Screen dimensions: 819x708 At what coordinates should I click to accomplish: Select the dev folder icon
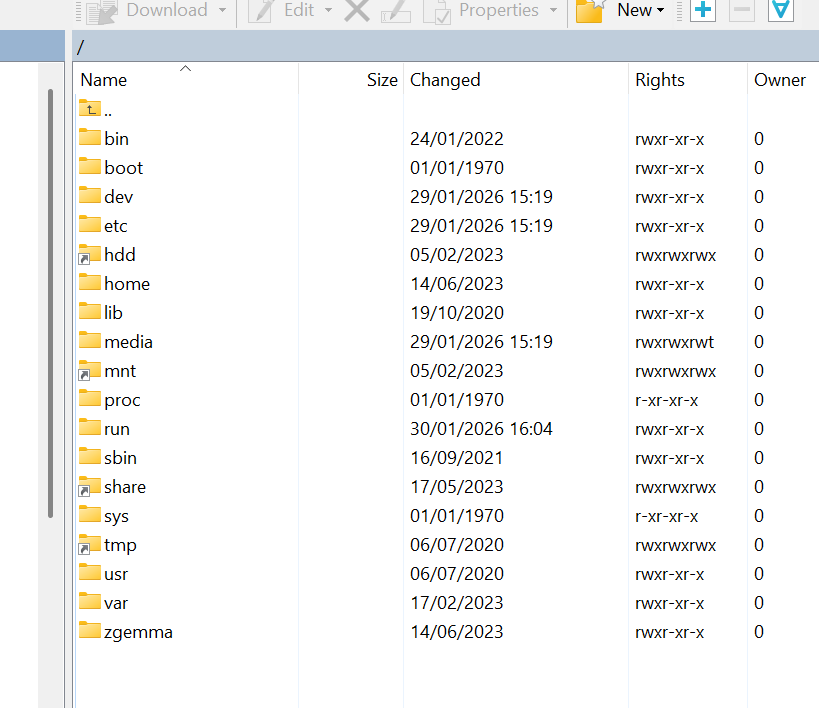[90, 195]
